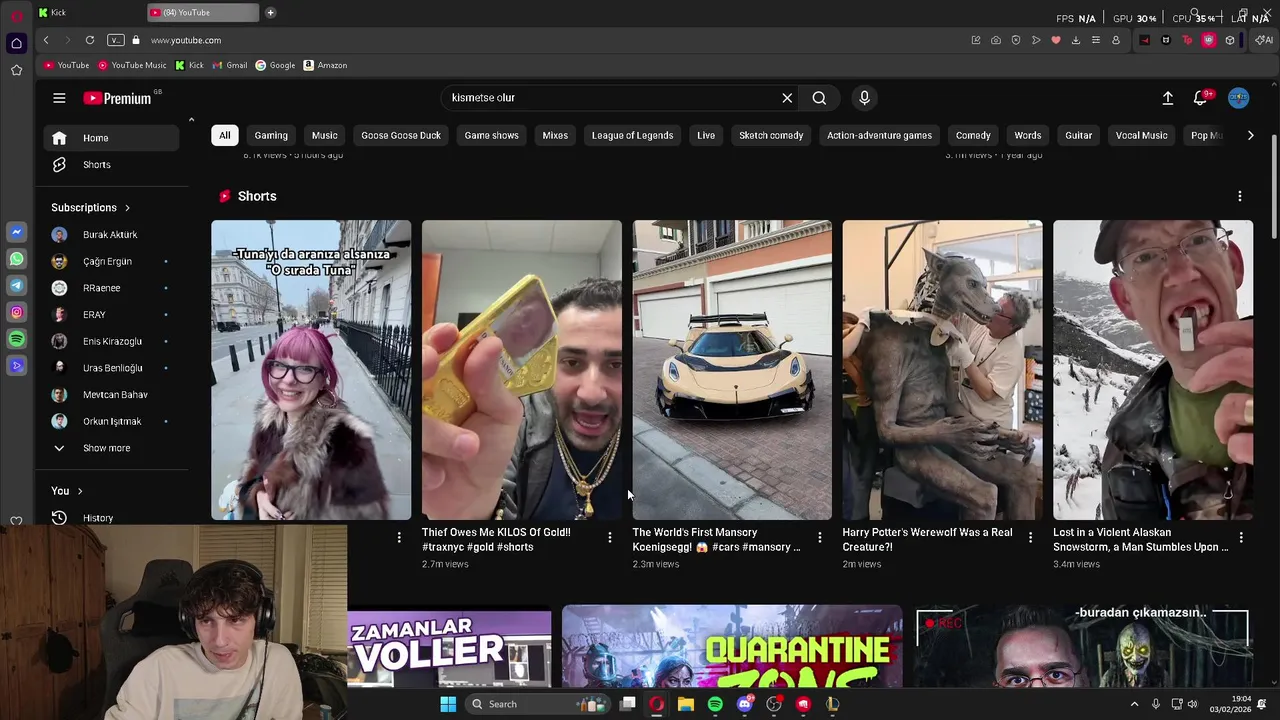Select the 'Sketch comedy' chip

[771, 135]
